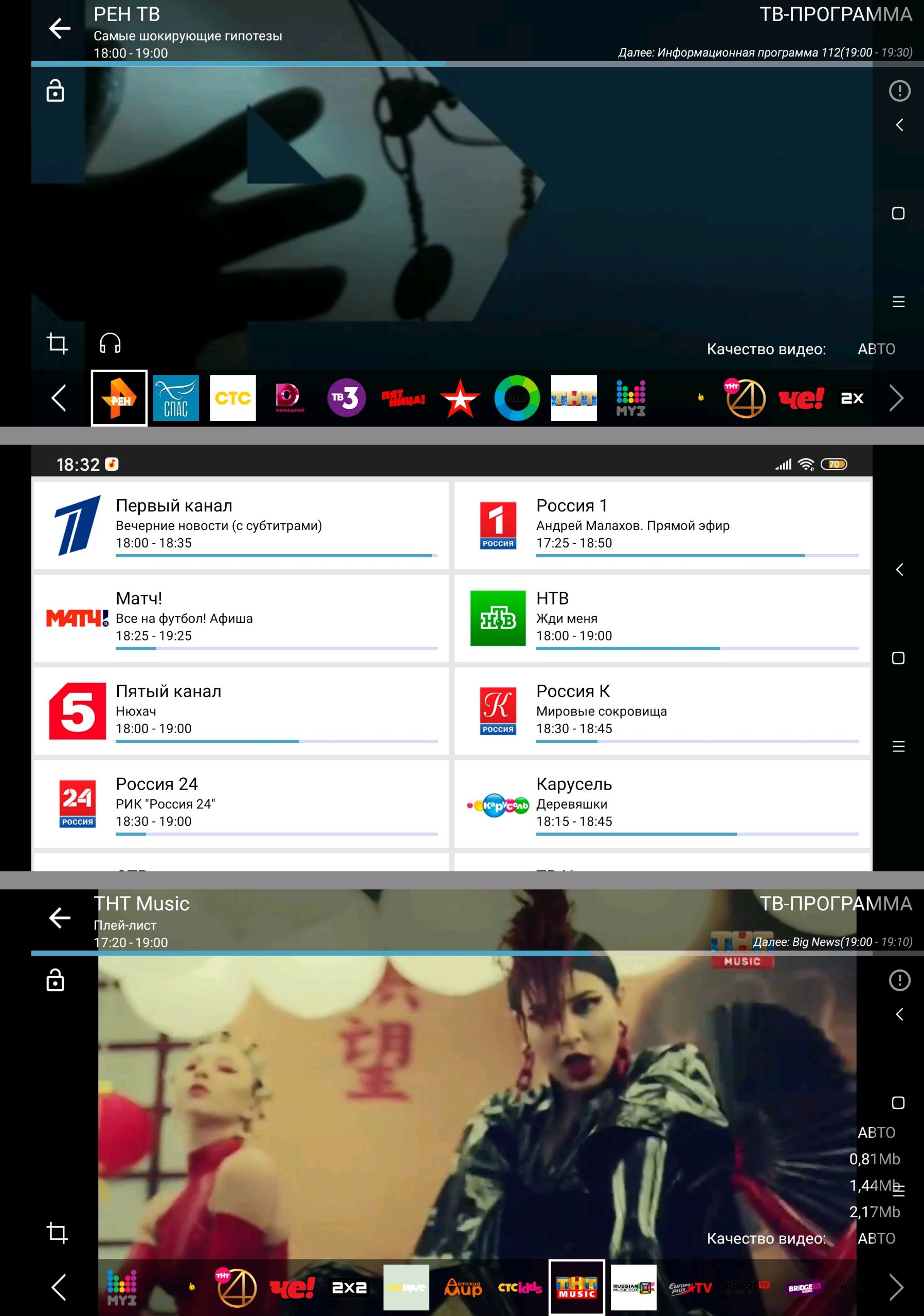
Task: Tap the signal strength icon in status bar
Action: coord(783,464)
